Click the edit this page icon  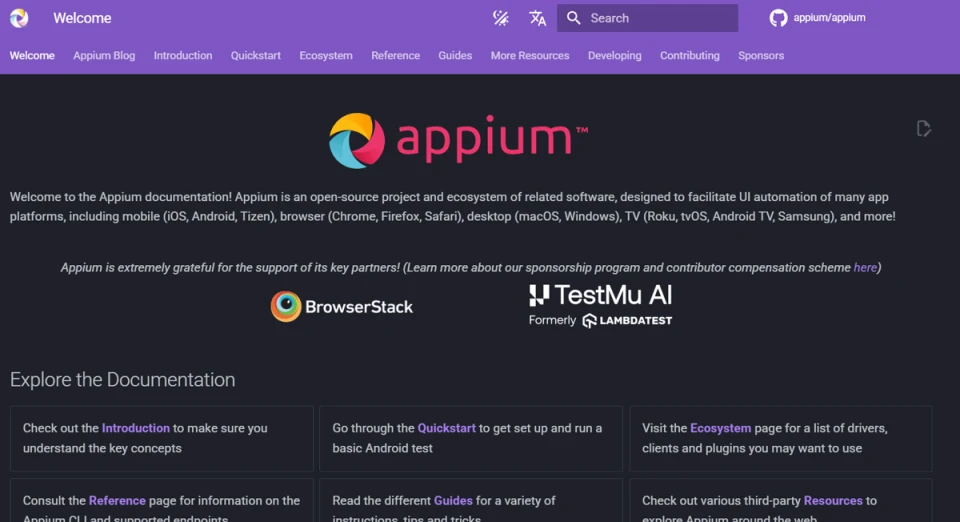click(x=923, y=129)
